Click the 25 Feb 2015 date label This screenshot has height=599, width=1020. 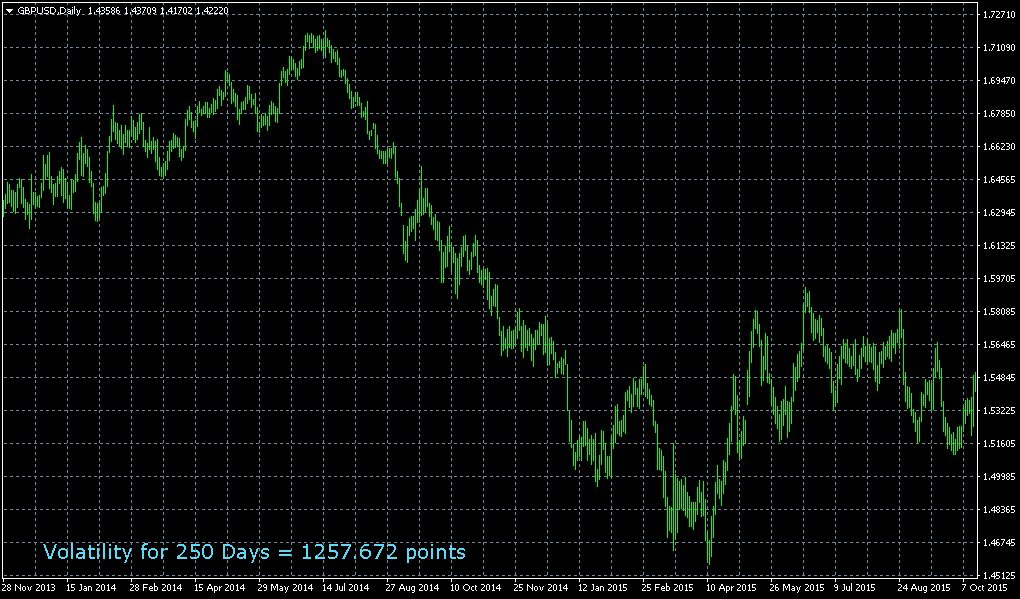669,587
